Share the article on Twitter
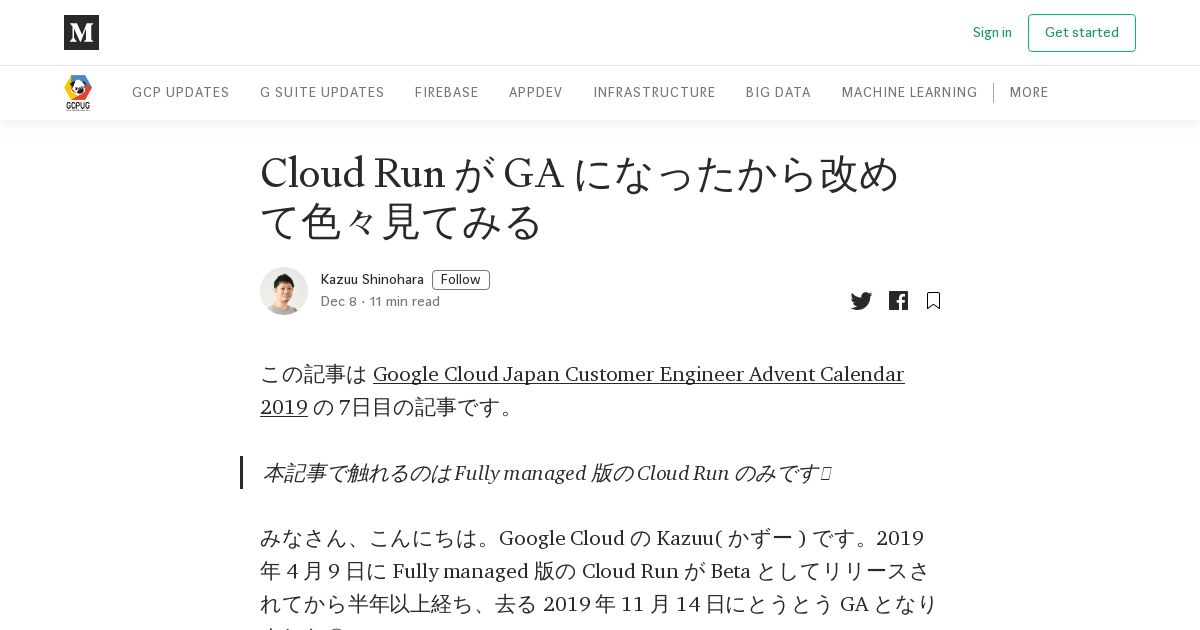Image resolution: width=1200 pixels, height=630 pixels. tap(861, 301)
